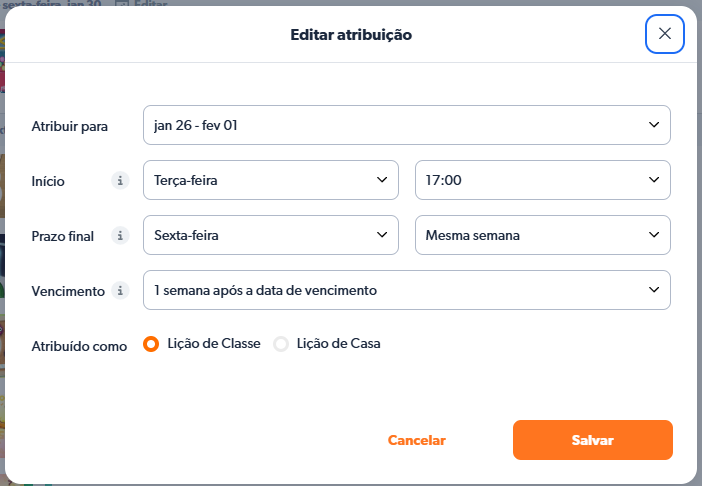Click the info icon beside Prazo final

pos(121,236)
